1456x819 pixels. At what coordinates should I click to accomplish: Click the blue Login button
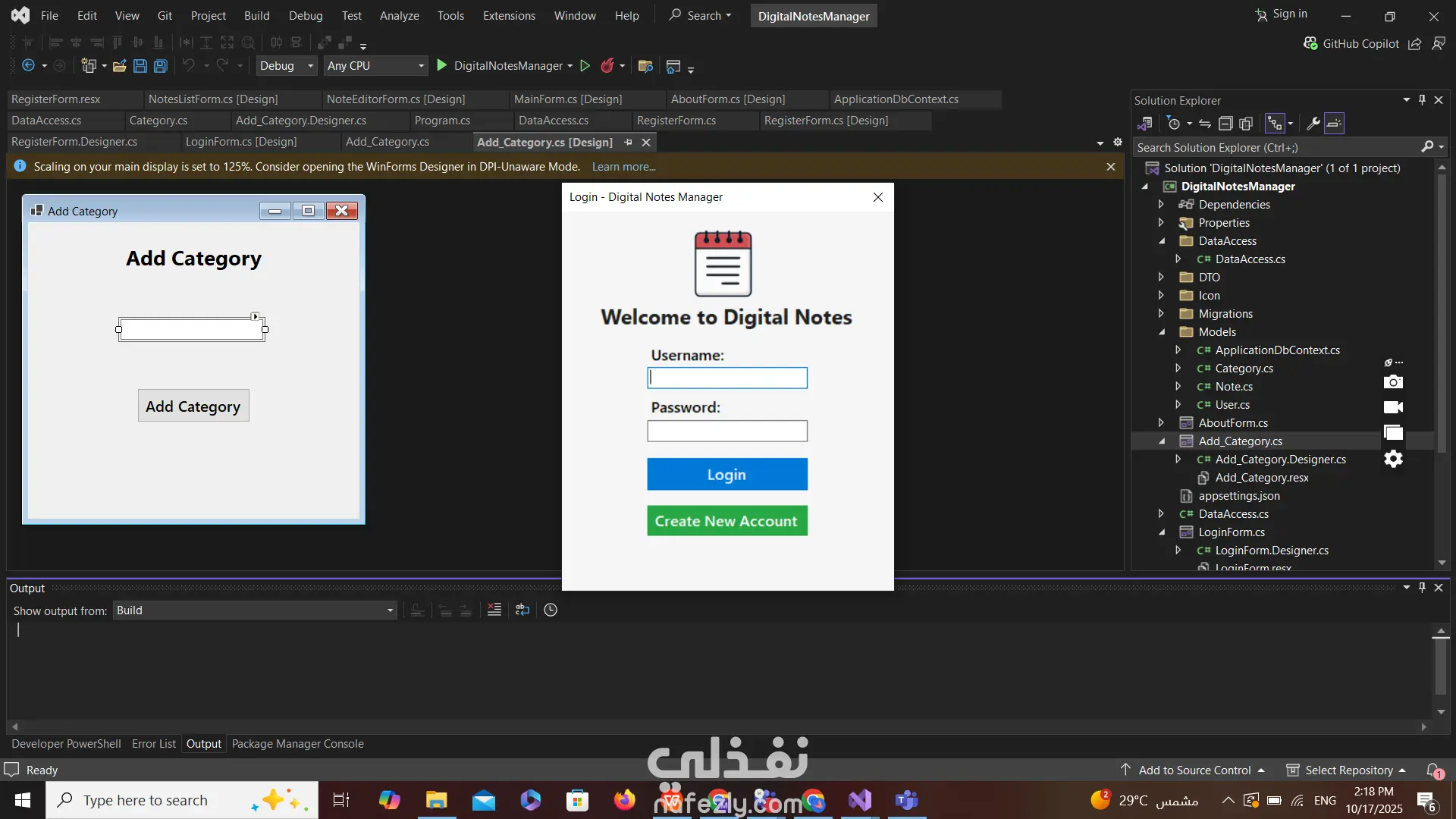click(x=726, y=475)
